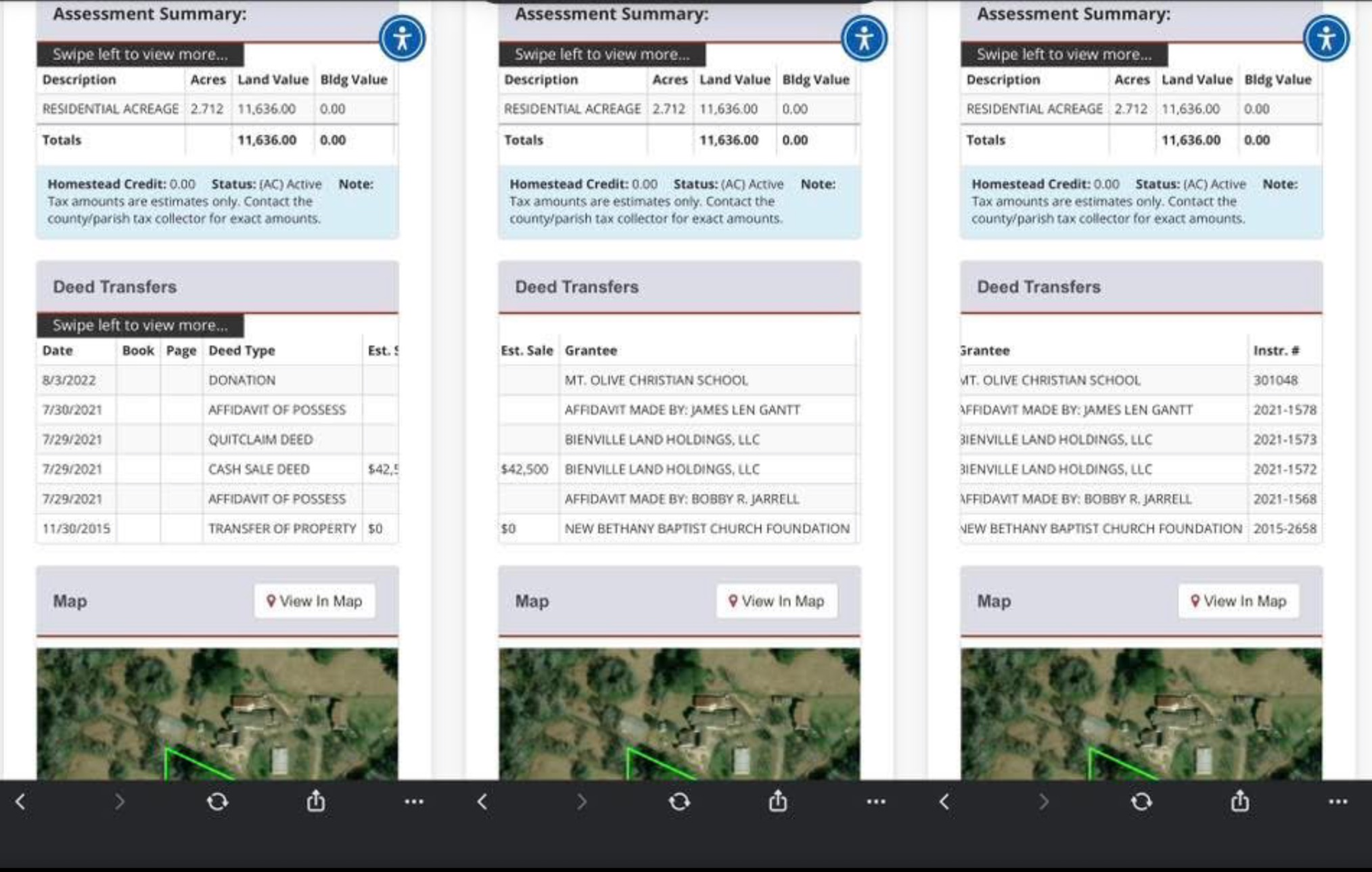Viewport: 1372px width, 872px height.
Task: Click View In Map in the right panel
Action: click(x=1239, y=601)
